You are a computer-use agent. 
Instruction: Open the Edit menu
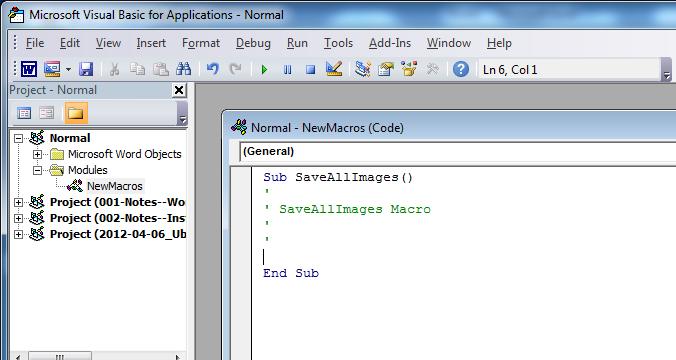(x=70, y=43)
